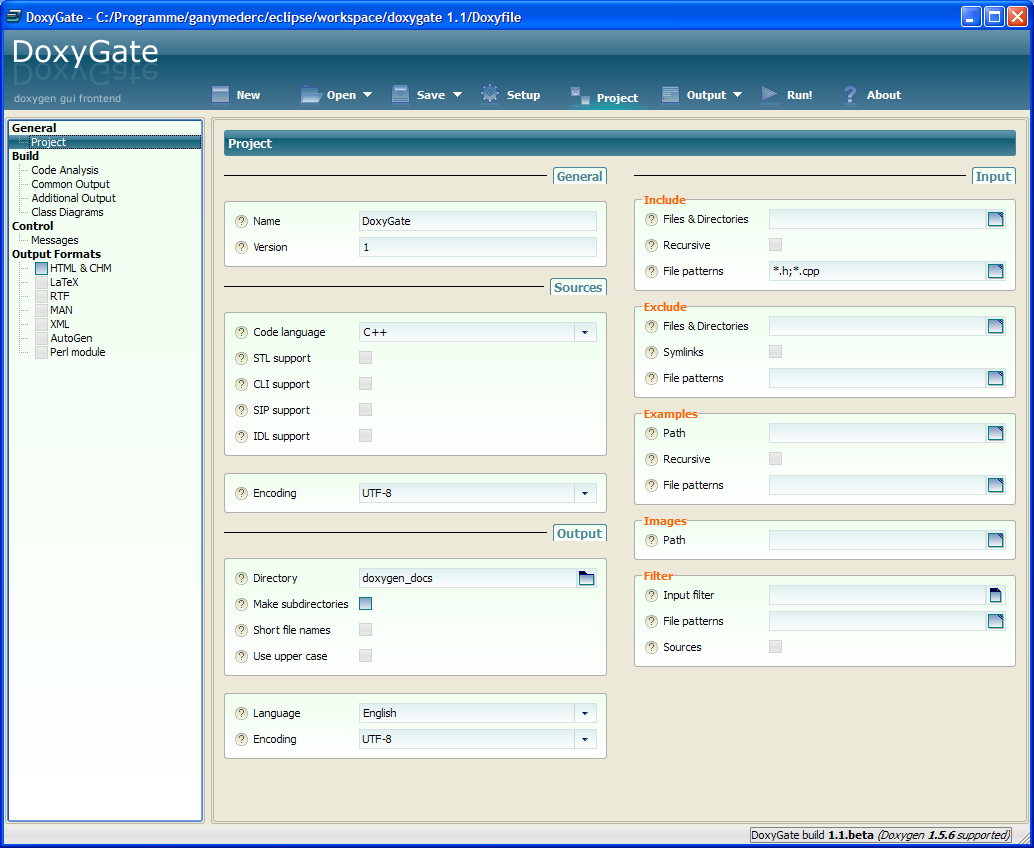Select Messages in the tree
The width and height of the screenshot is (1034, 848).
point(55,240)
